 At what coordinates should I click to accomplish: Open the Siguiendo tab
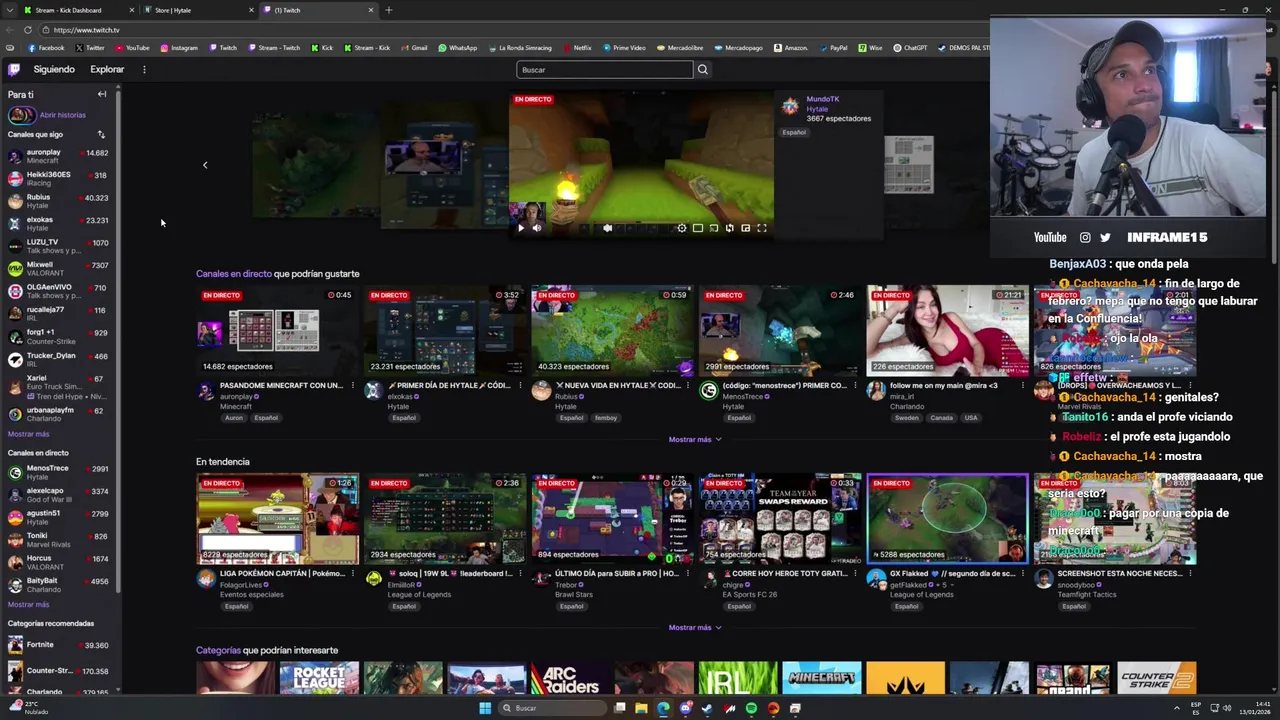(x=54, y=69)
